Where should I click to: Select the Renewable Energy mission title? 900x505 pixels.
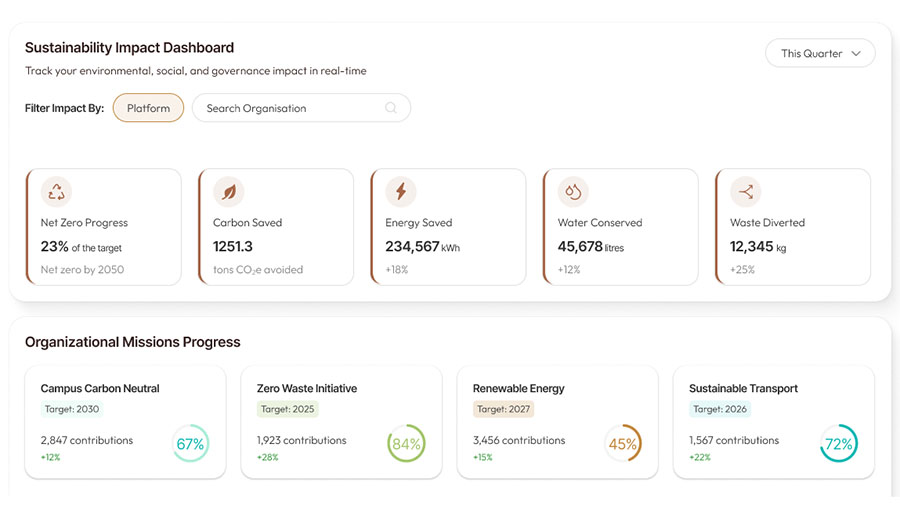click(519, 388)
